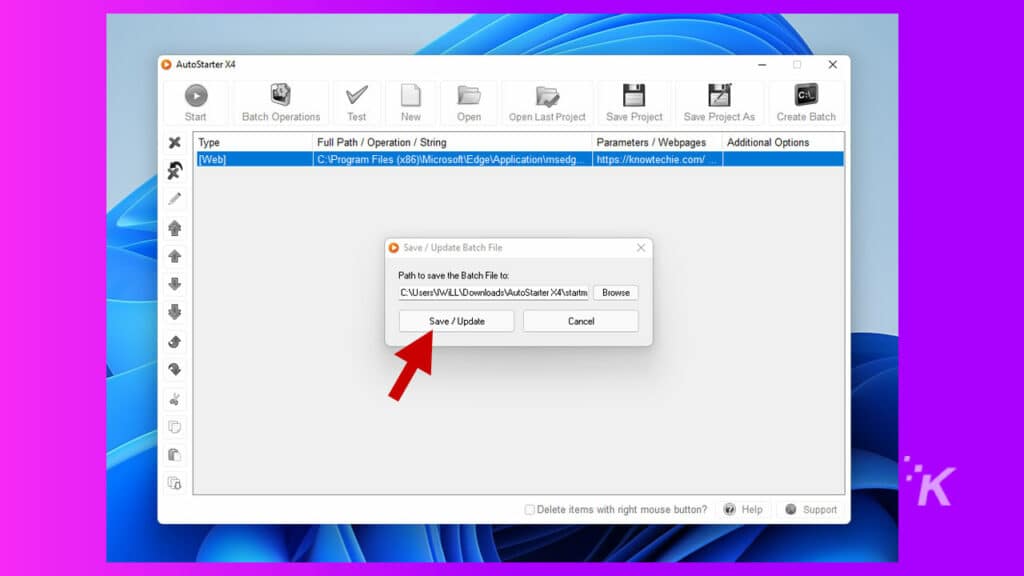This screenshot has width=1024, height=576.
Task: Sort by the Type column header
Action: click(253, 142)
